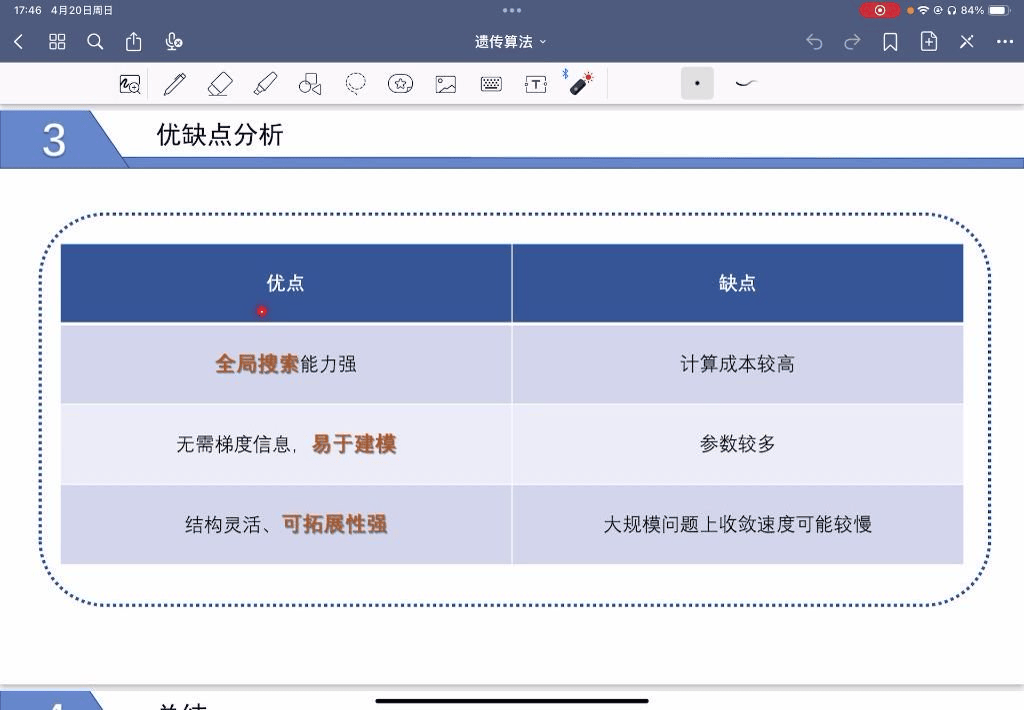This screenshot has width=1024, height=710.
Task: Toggle read-only mode with pencil-slash icon
Action: [967, 42]
